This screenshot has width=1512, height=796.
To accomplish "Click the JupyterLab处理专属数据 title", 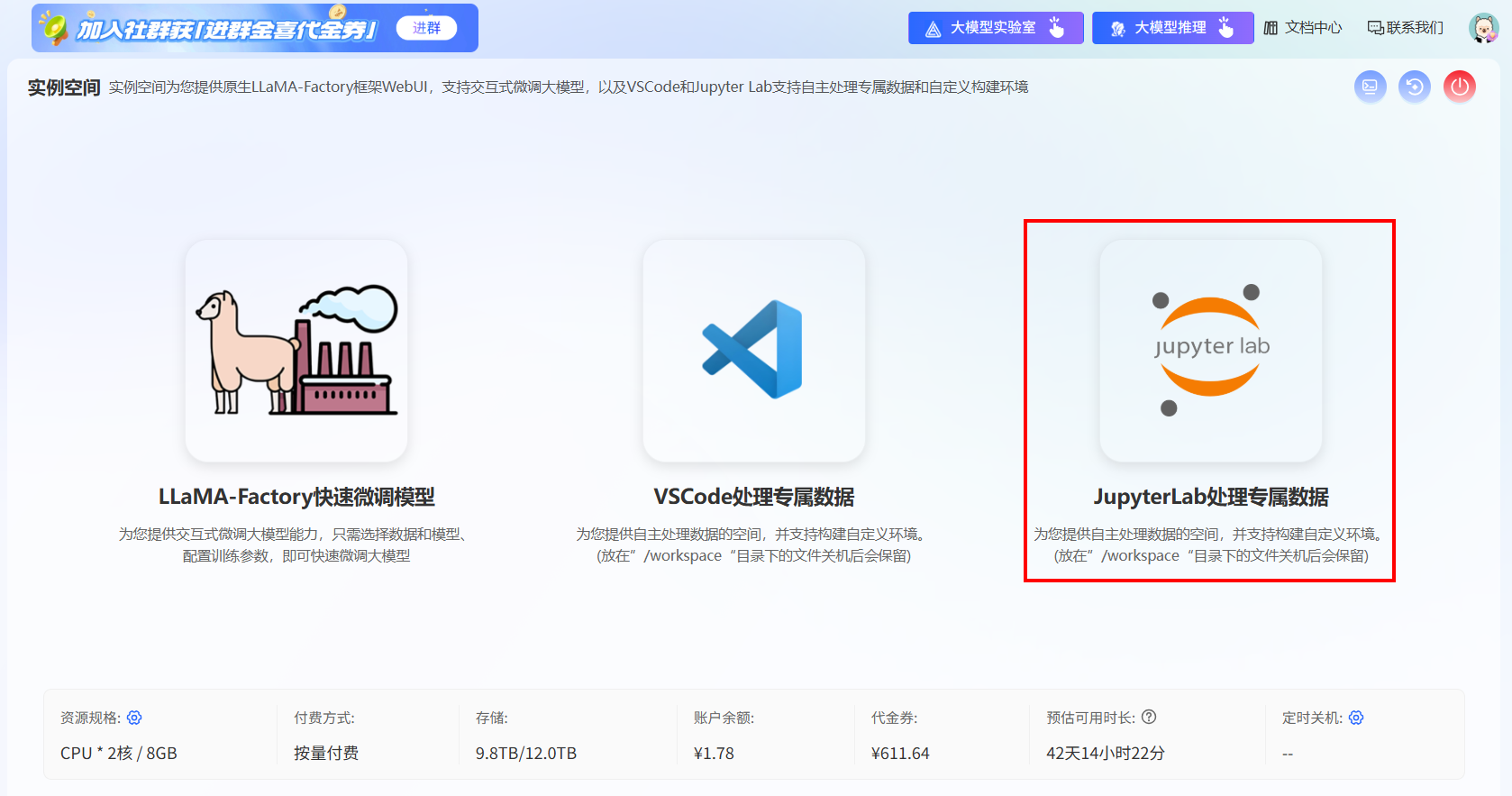I will pyautogui.click(x=1210, y=497).
